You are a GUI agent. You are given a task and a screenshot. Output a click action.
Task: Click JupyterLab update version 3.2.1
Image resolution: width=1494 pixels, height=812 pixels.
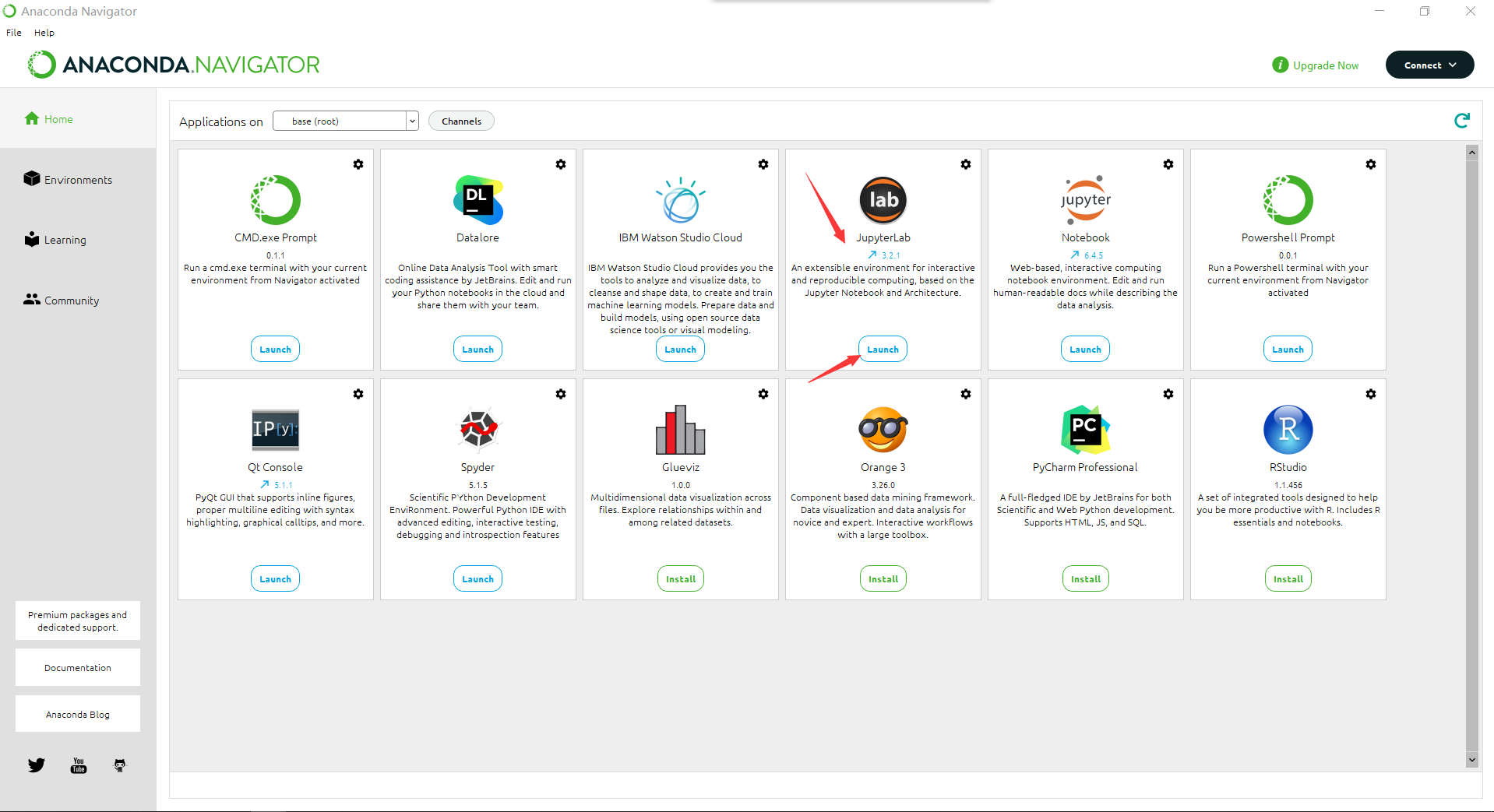883,255
